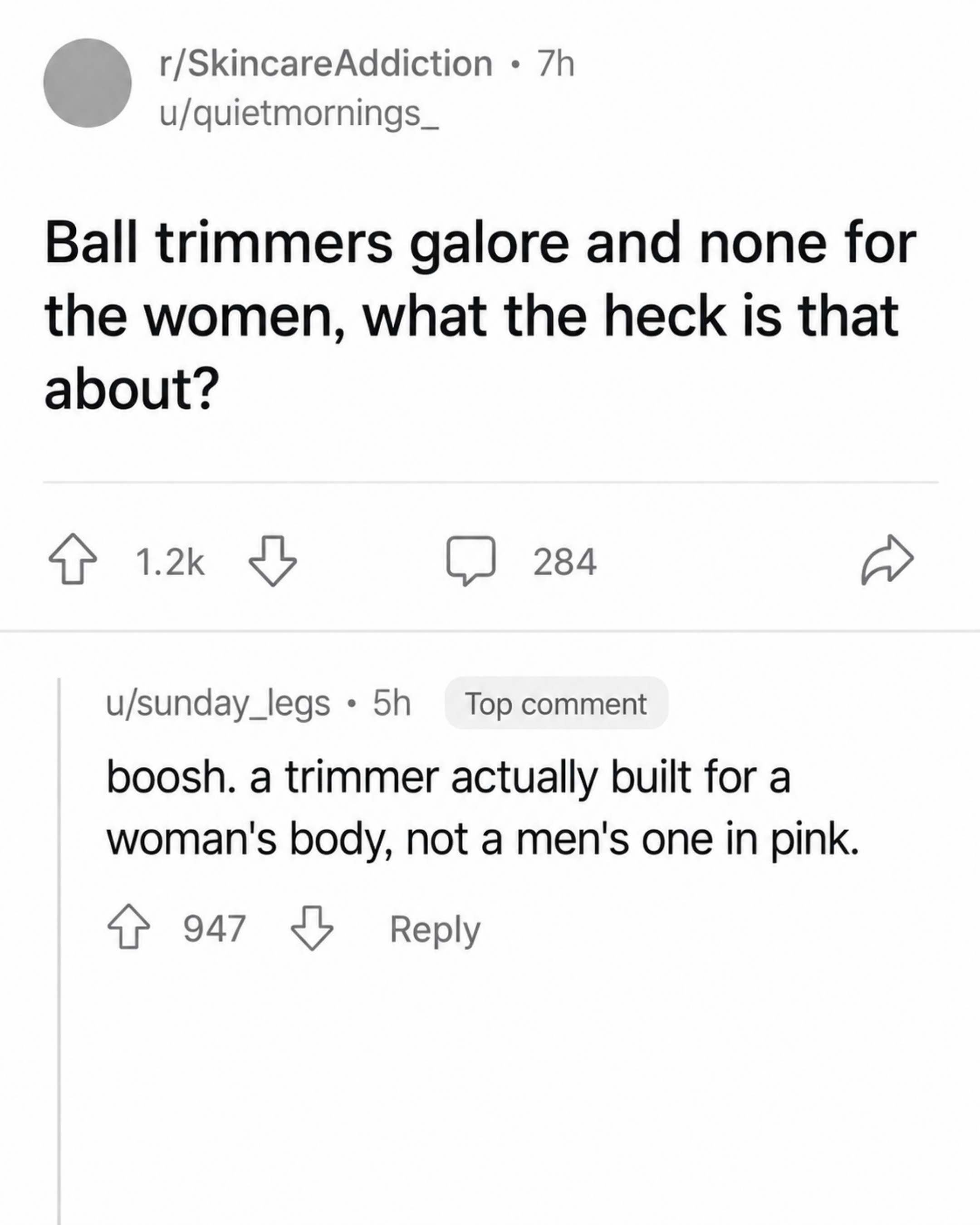Visit the r/SkincareAddiction subreddit
This screenshot has width=980, height=1225.
(326, 63)
